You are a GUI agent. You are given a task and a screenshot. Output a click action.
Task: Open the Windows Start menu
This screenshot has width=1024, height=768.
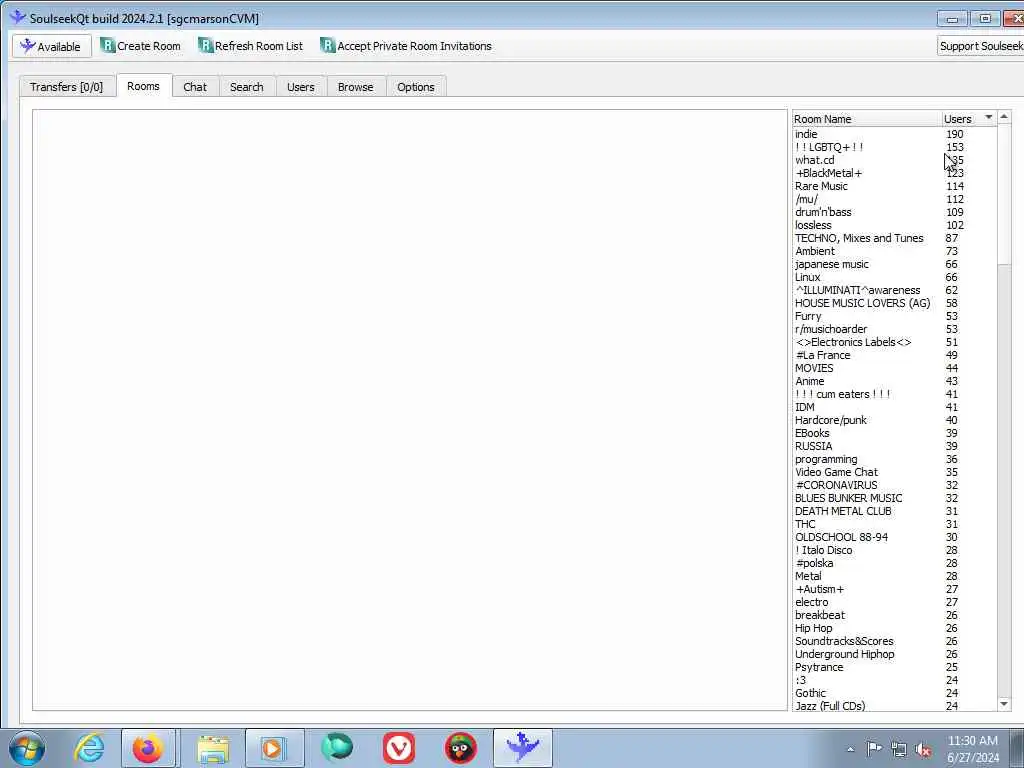[27, 748]
